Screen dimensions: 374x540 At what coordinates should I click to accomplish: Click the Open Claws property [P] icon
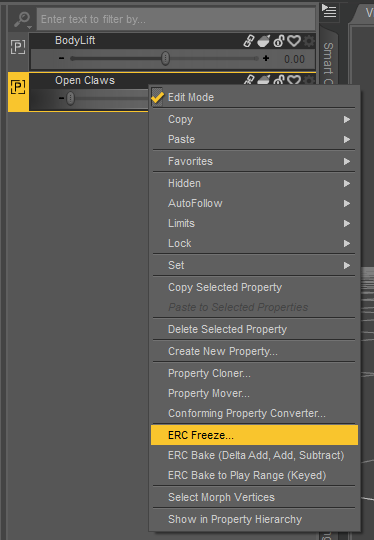[18, 87]
